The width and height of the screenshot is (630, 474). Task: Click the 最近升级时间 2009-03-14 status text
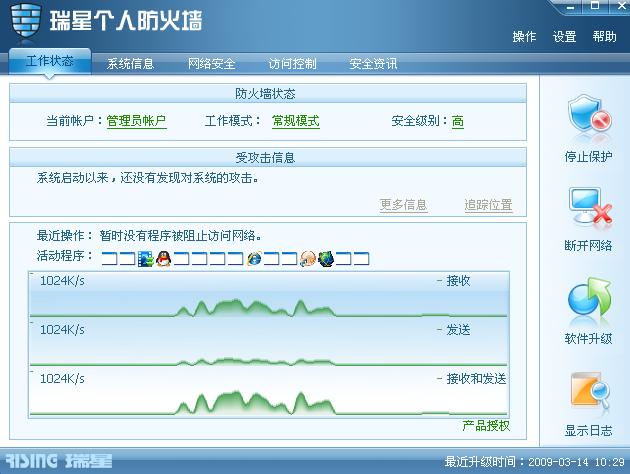535,462
